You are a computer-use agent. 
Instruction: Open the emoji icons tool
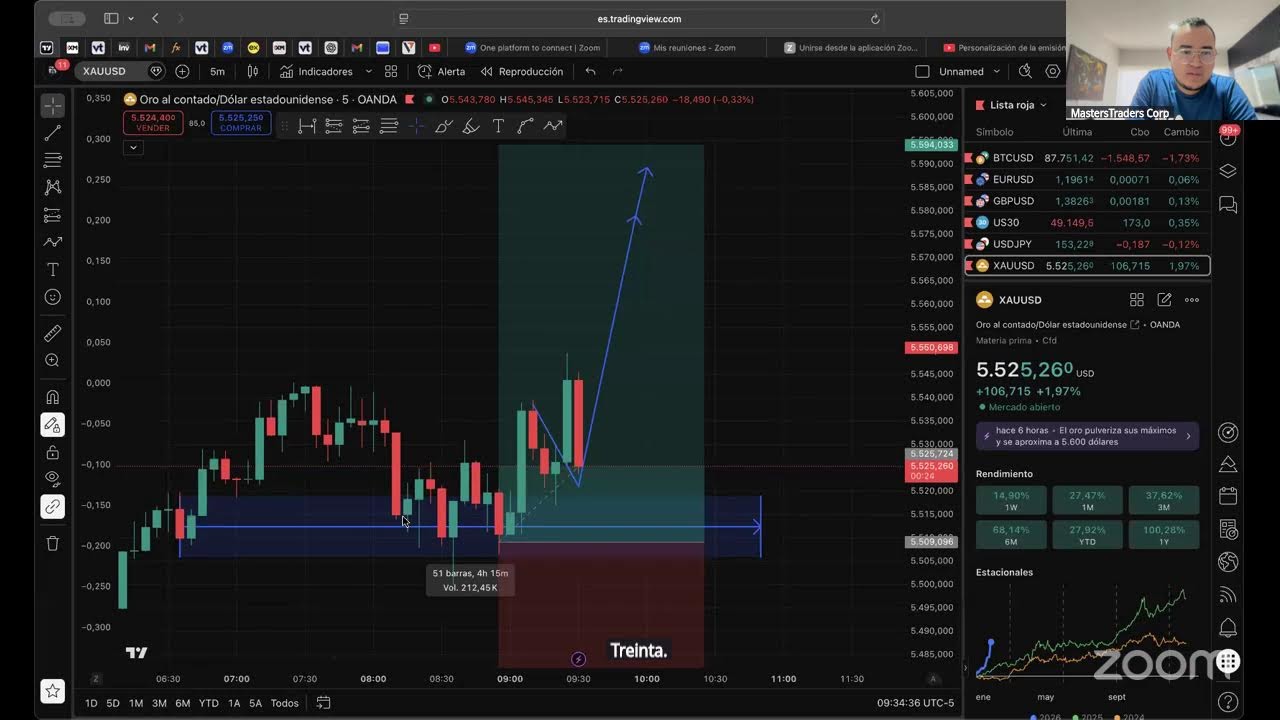53,297
